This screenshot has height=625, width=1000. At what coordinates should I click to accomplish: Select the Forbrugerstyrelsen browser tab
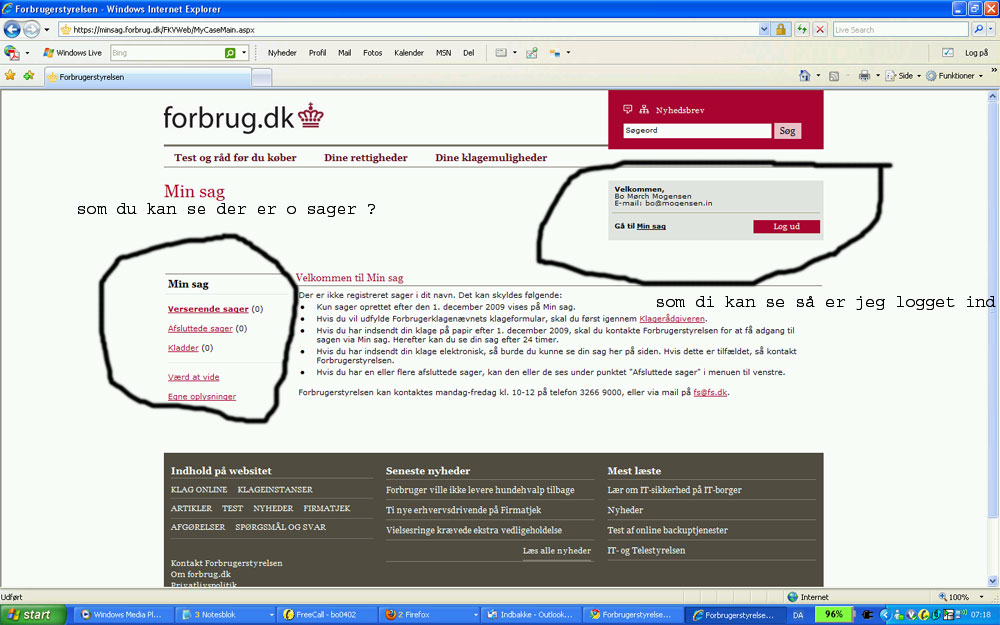pyautogui.click(x=148, y=77)
